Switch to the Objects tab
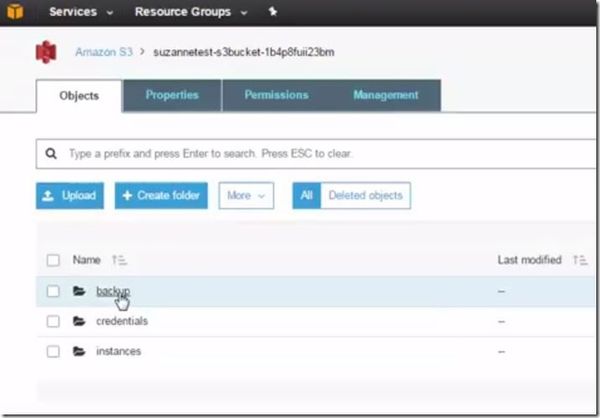 (x=79, y=96)
